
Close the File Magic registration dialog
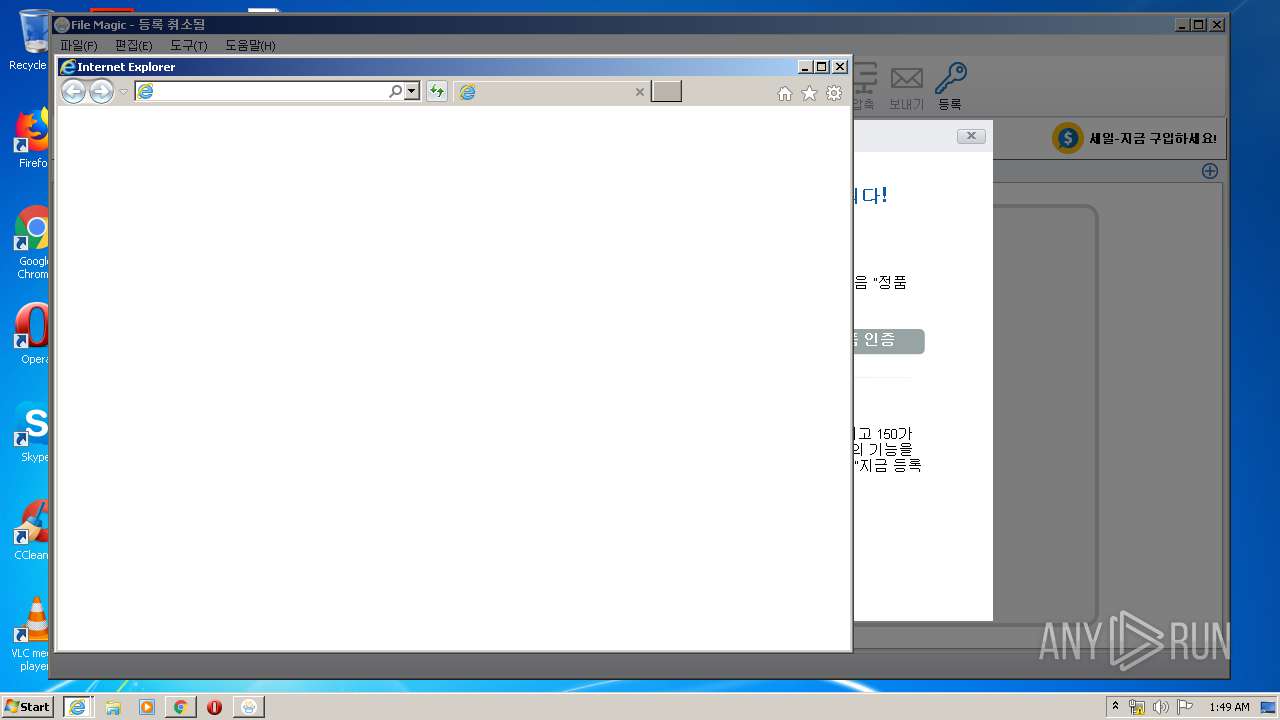click(x=971, y=136)
